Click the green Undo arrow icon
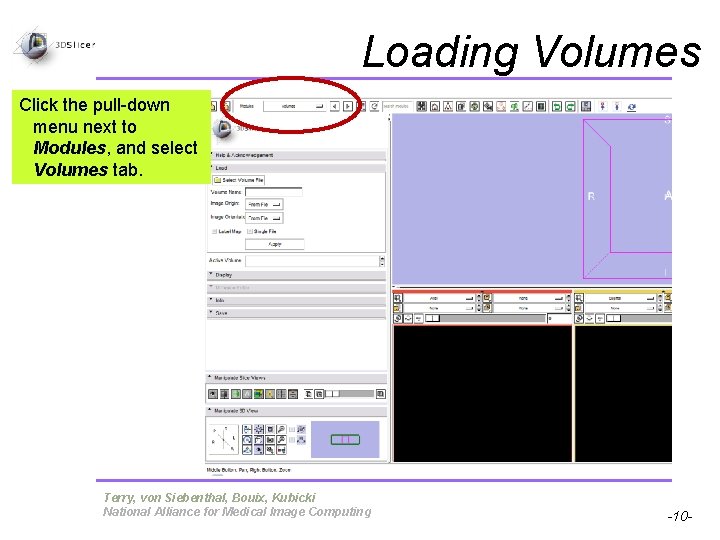 [557, 107]
